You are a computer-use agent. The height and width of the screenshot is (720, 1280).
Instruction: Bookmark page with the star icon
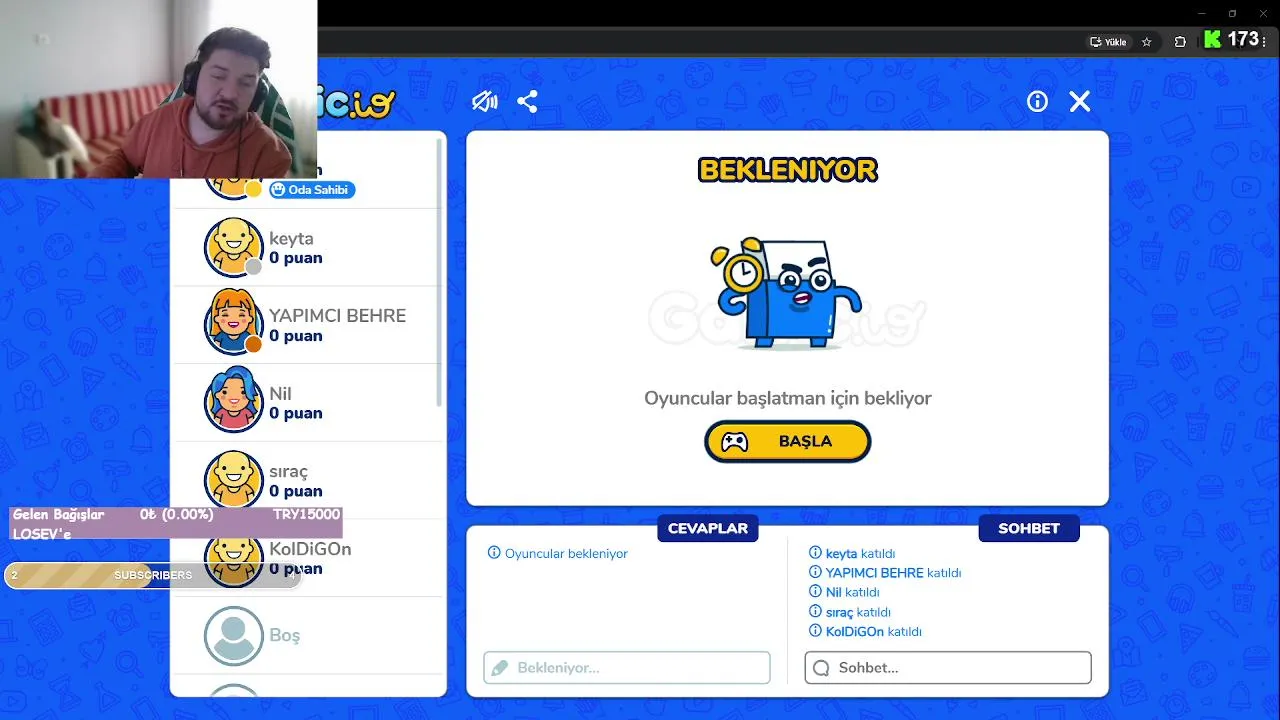click(x=1147, y=42)
